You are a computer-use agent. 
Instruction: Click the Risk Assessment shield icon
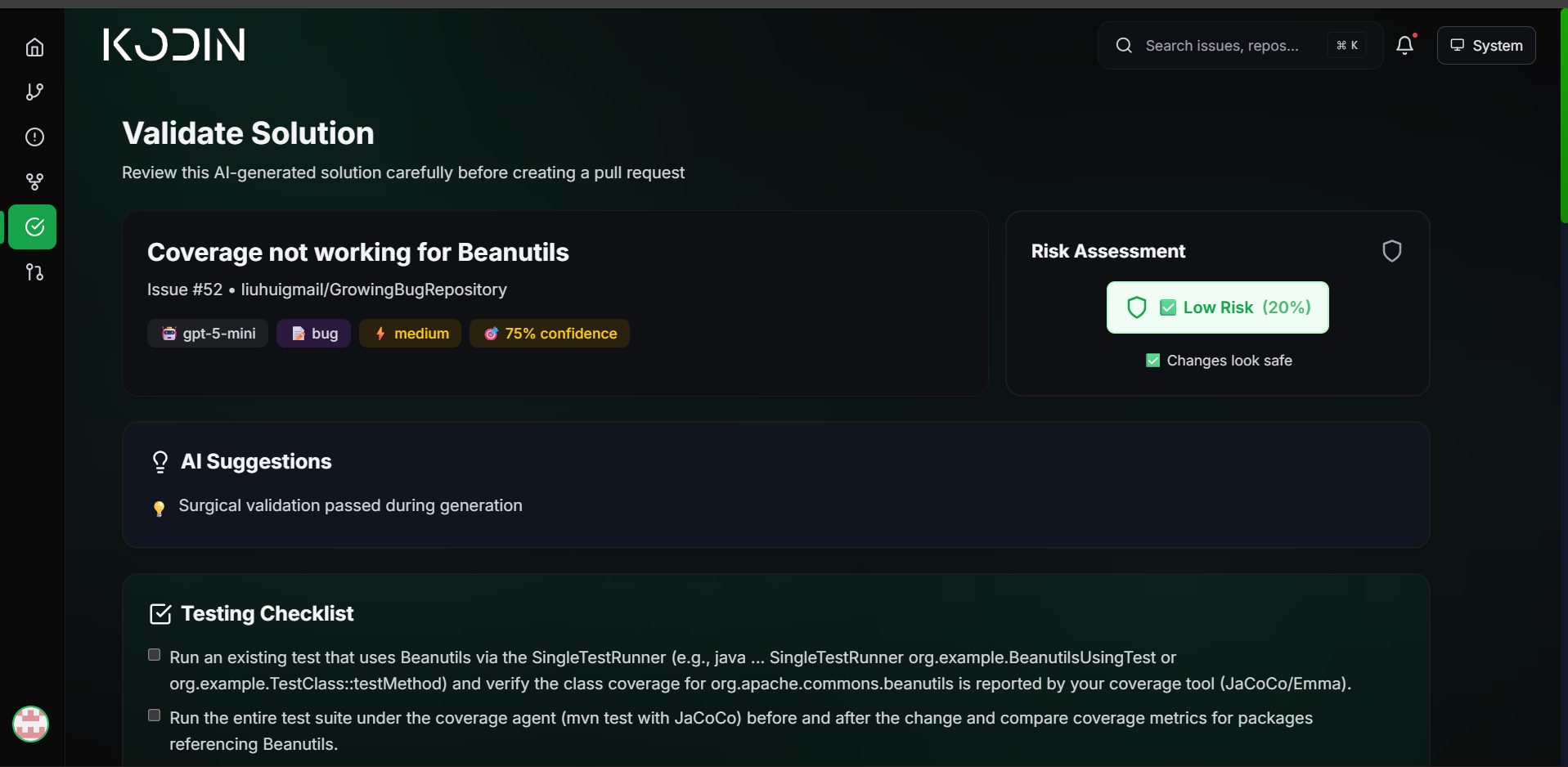(x=1391, y=251)
